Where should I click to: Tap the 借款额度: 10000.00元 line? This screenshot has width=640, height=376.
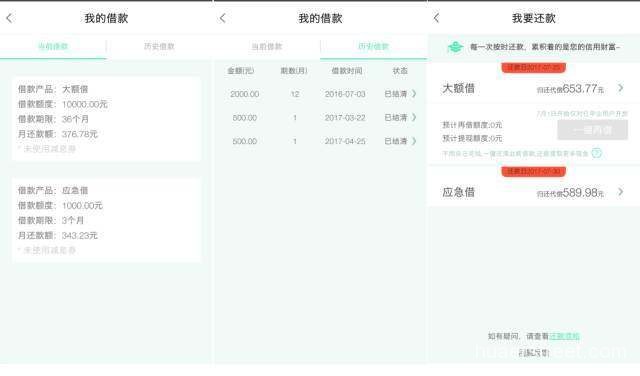pyautogui.click(x=62, y=104)
